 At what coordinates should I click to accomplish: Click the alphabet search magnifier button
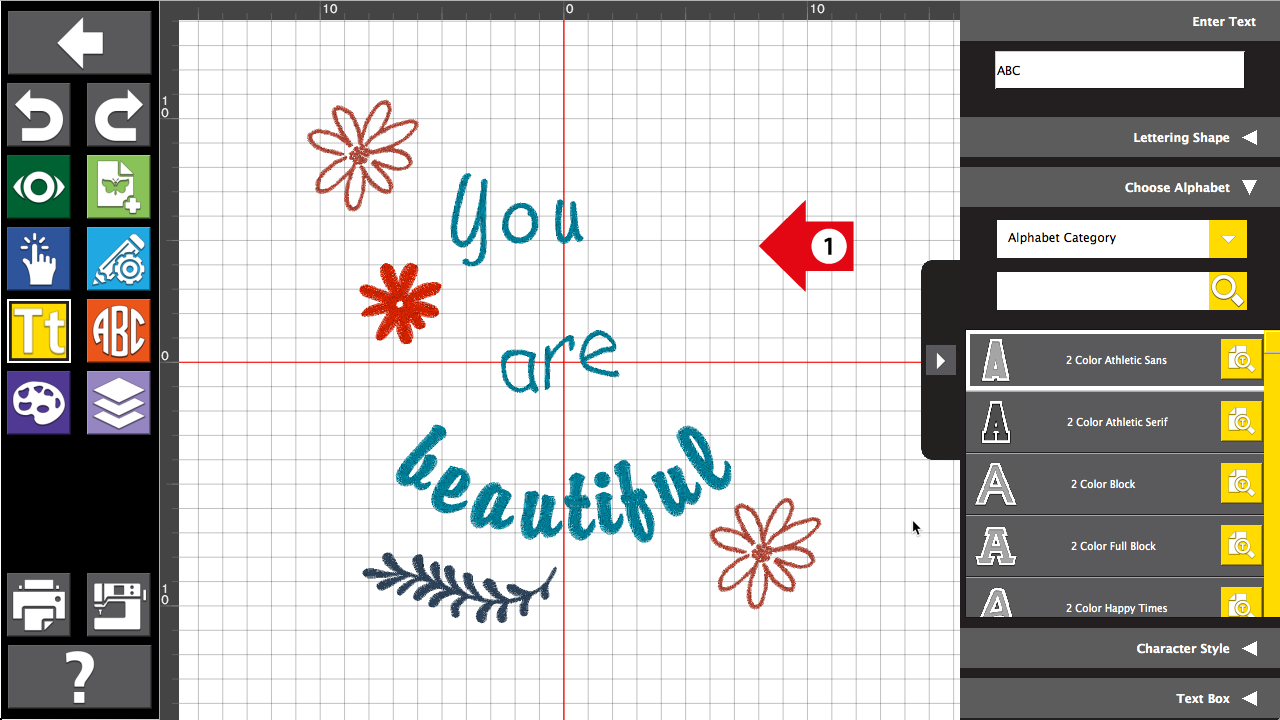point(1227,291)
